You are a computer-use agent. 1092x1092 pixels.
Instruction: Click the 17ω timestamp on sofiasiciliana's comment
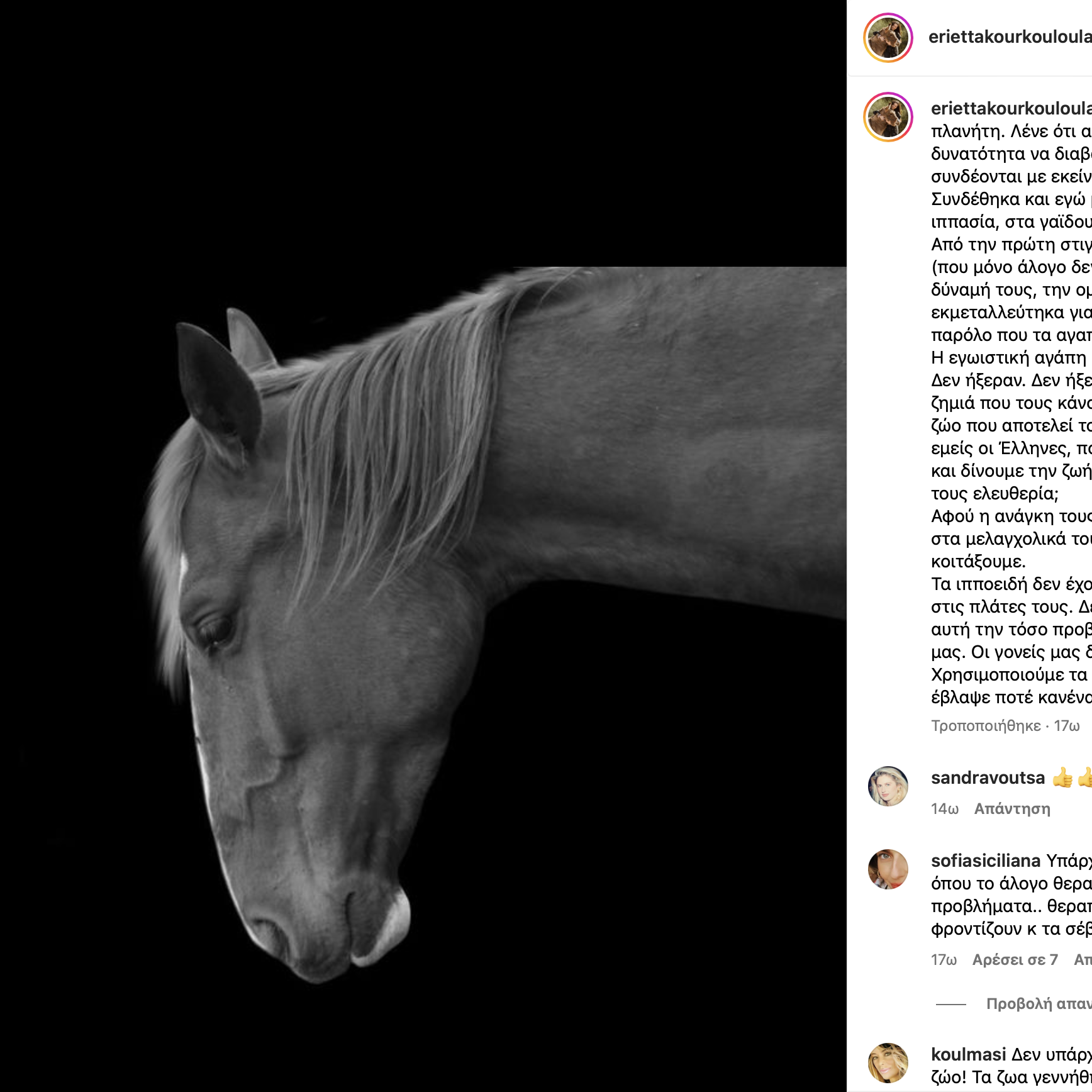[x=944, y=959]
